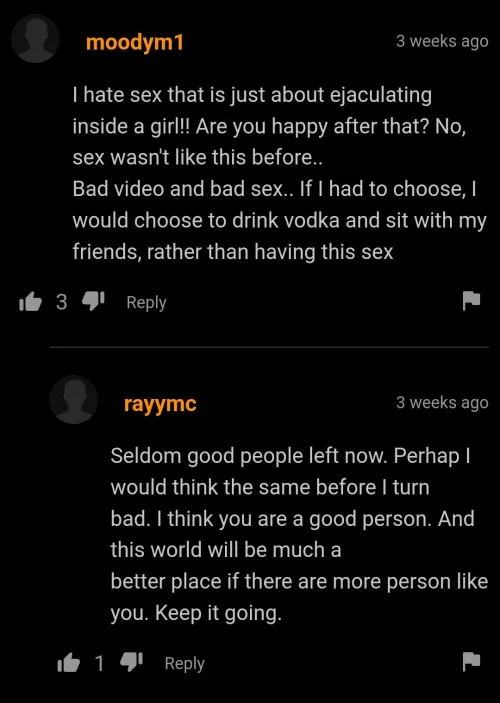This screenshot has height=703, width=500.
Task: Click the divider line between the comments
Action: click(269, 347)
